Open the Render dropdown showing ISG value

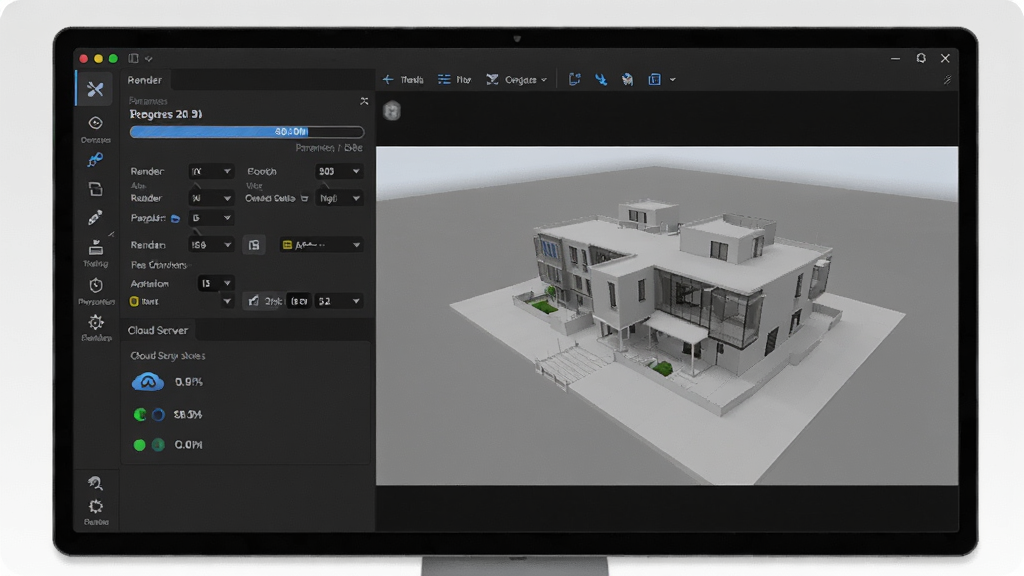(x=210, y=245)
